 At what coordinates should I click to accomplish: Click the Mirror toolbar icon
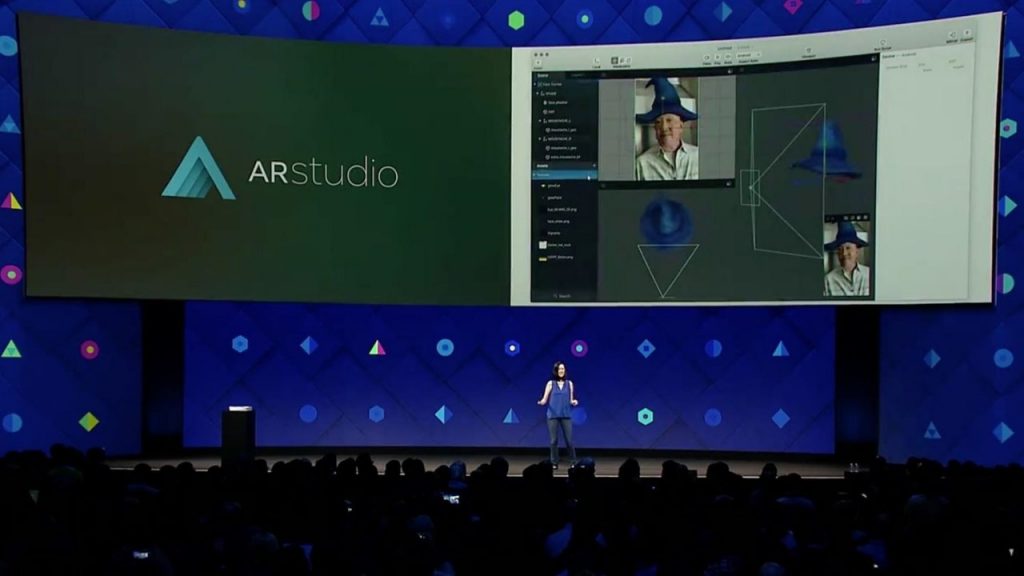(952, 37)
